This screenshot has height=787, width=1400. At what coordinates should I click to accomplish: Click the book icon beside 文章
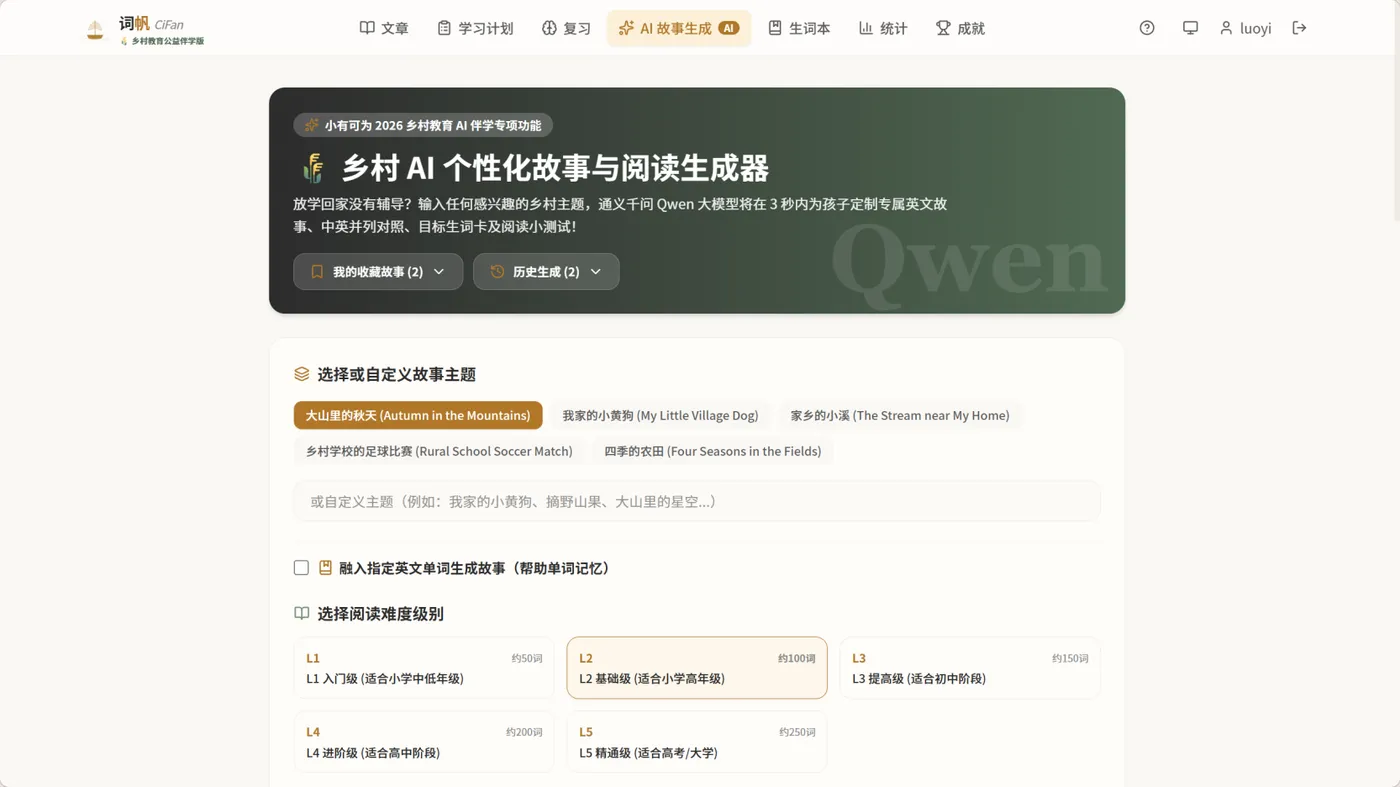[367, 28]
